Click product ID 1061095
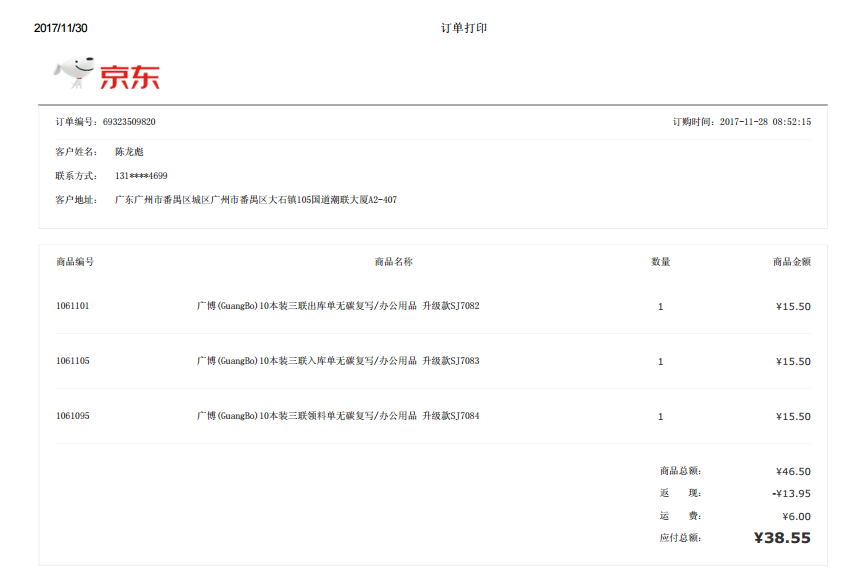 (x=73, y=416)
